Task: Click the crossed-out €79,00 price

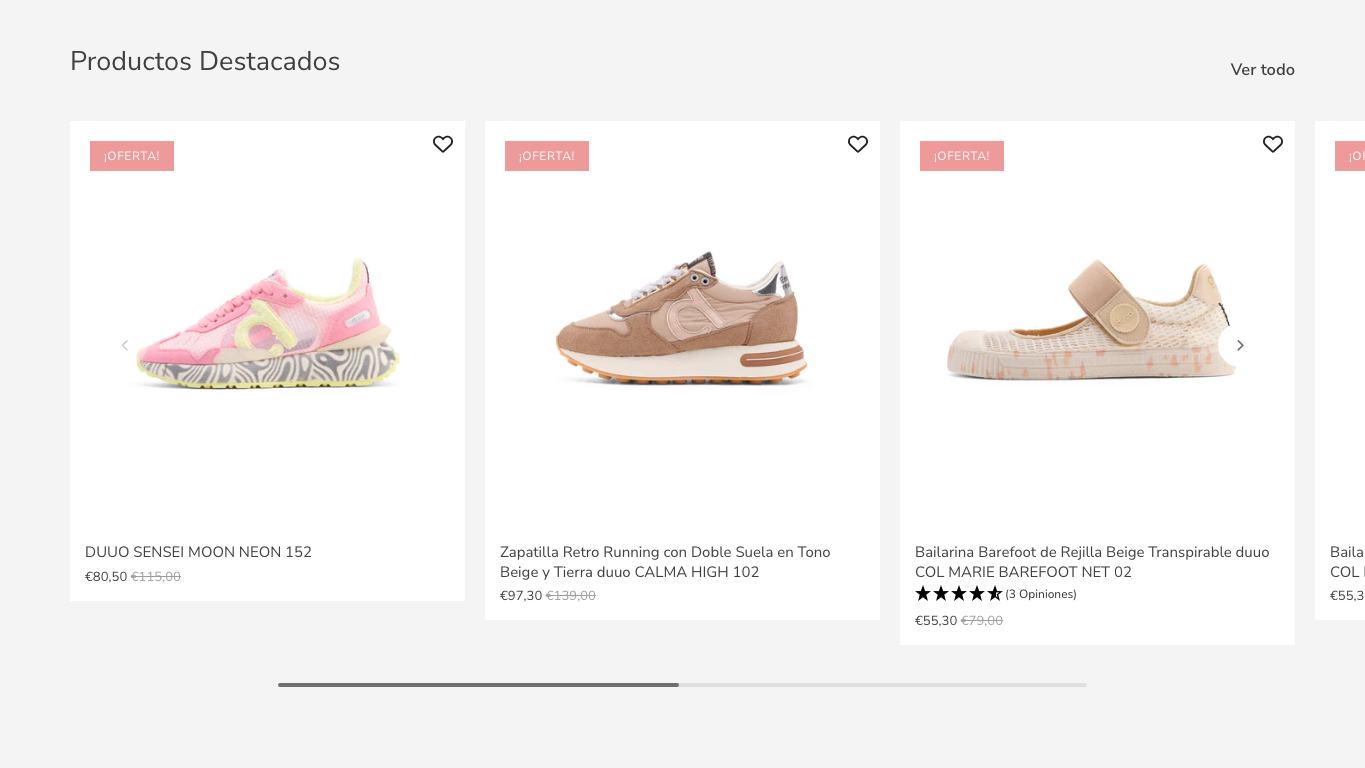Action: [982, 621]
